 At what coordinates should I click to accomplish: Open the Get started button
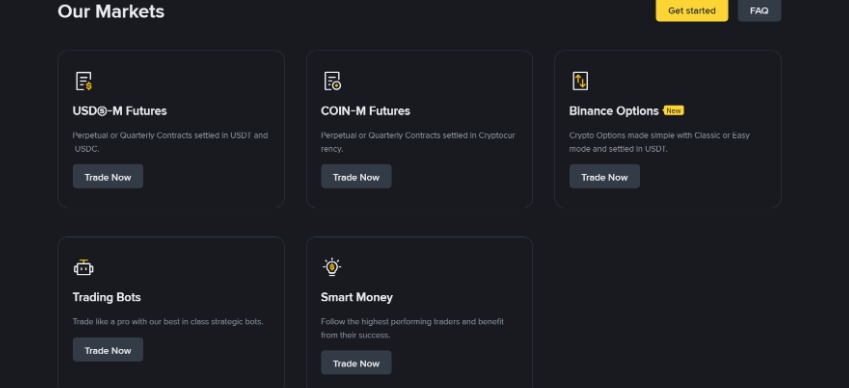(x=691, y=10)
